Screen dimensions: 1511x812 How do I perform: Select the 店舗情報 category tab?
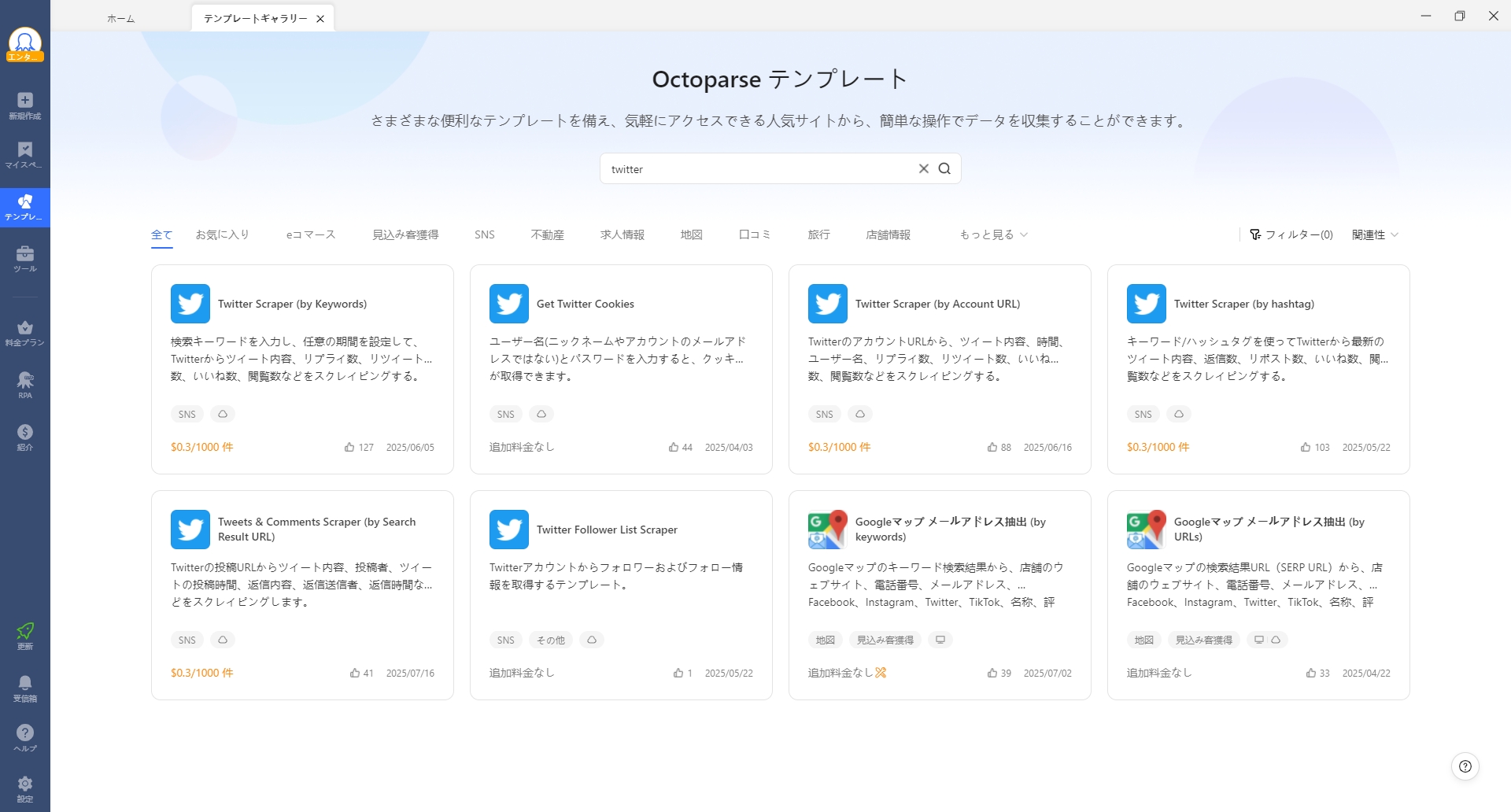pos(888,234)
